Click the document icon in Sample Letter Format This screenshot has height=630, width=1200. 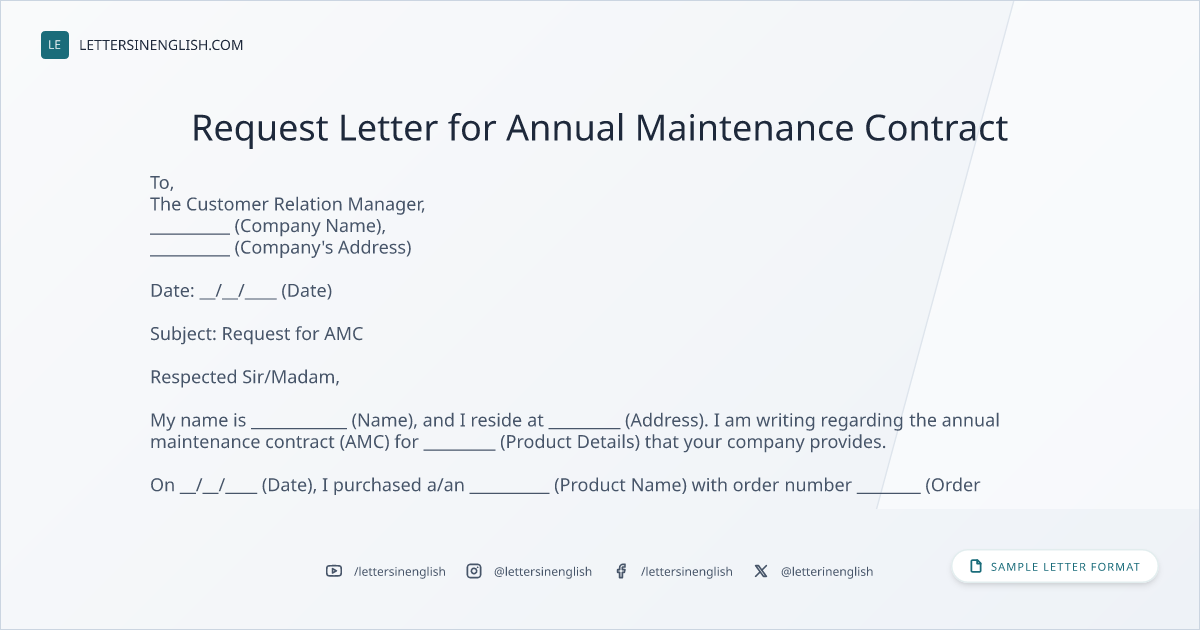(976, 567)
